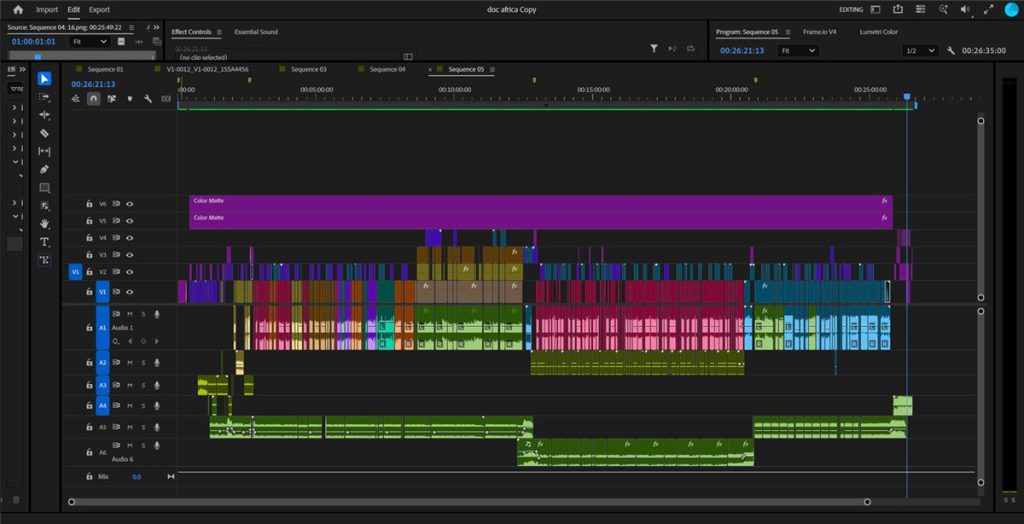Click the captions track icon in timeline
This screenshot has height=524, width=1024.
point(166,99)
